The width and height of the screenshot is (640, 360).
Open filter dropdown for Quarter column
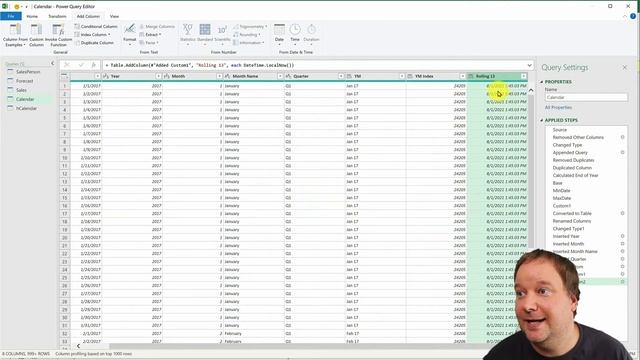click(x=341, y=76)
